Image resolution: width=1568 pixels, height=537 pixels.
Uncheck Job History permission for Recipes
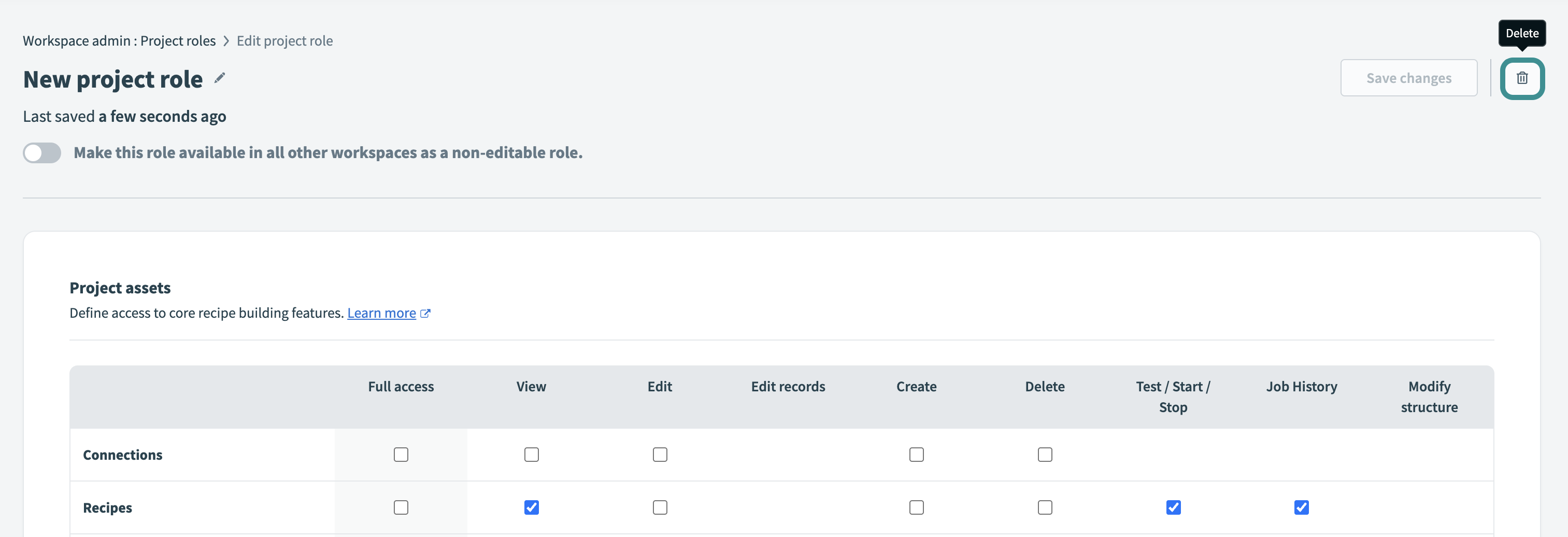[x=1301, y=507]
